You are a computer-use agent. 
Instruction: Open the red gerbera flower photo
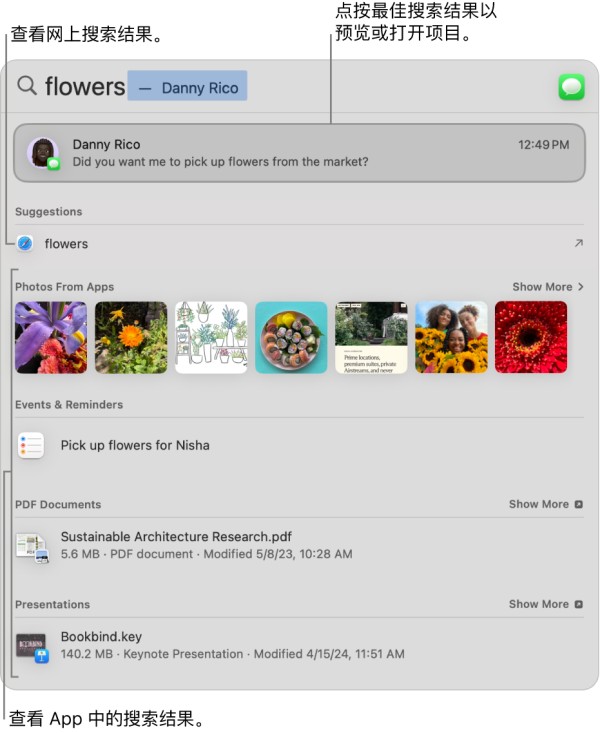[x=531, y=338]
